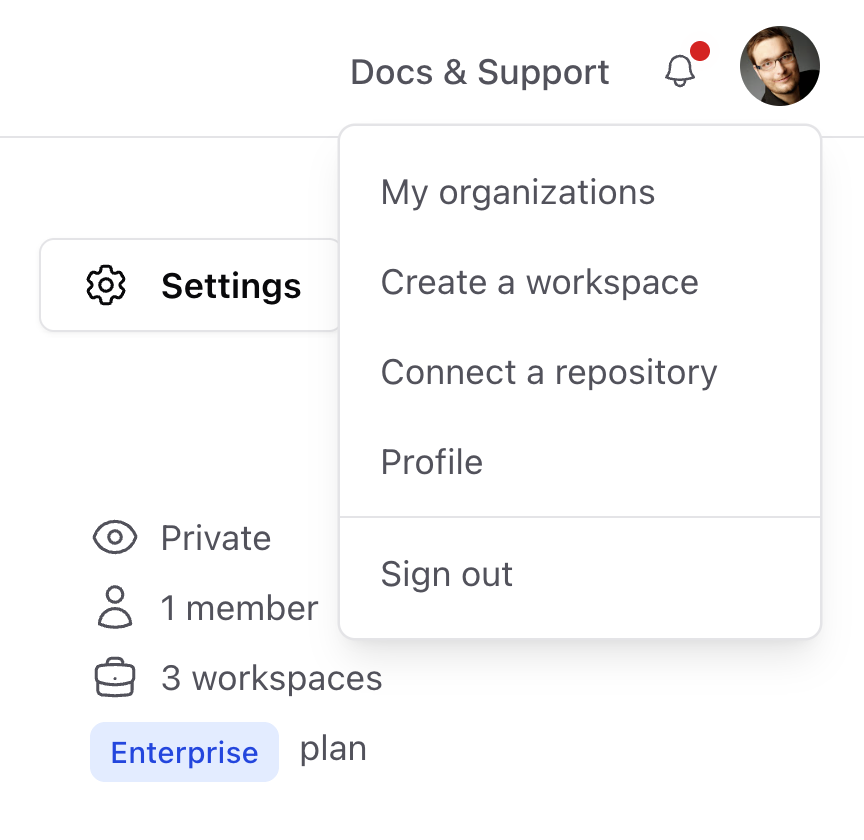
Task: Click the briefcase icon beside 3 workspaces
Action: [116, 678]
